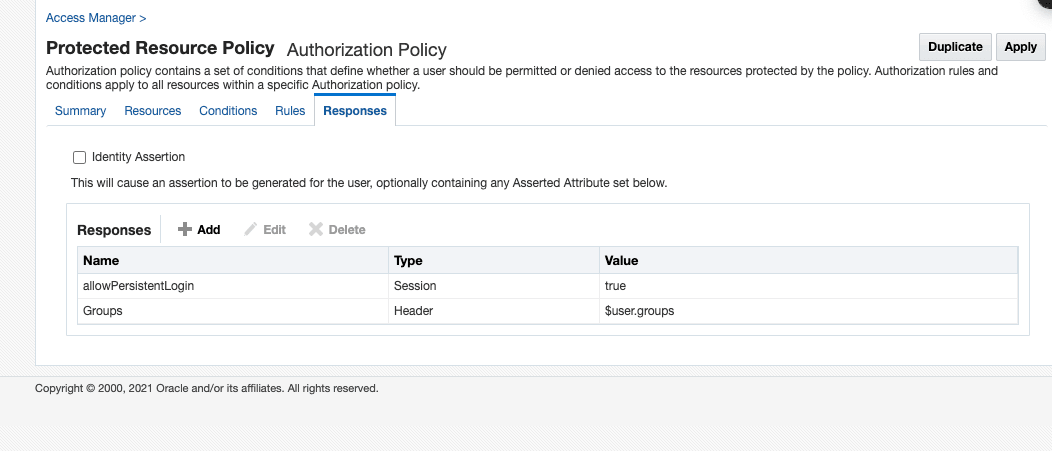Enable the Identity Assertion checkbox

click(79, 158)
